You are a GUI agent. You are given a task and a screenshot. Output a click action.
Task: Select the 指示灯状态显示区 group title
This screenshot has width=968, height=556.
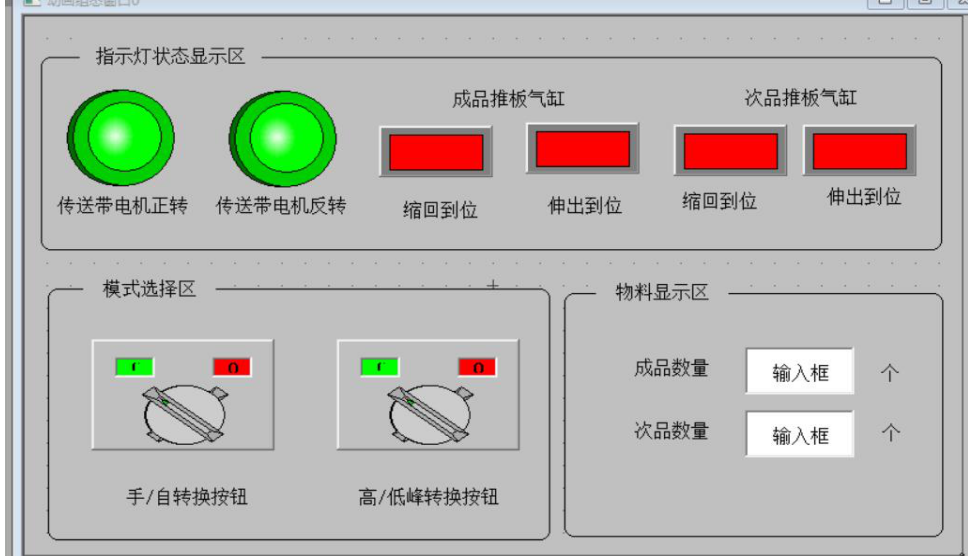(x=170, y=56)
